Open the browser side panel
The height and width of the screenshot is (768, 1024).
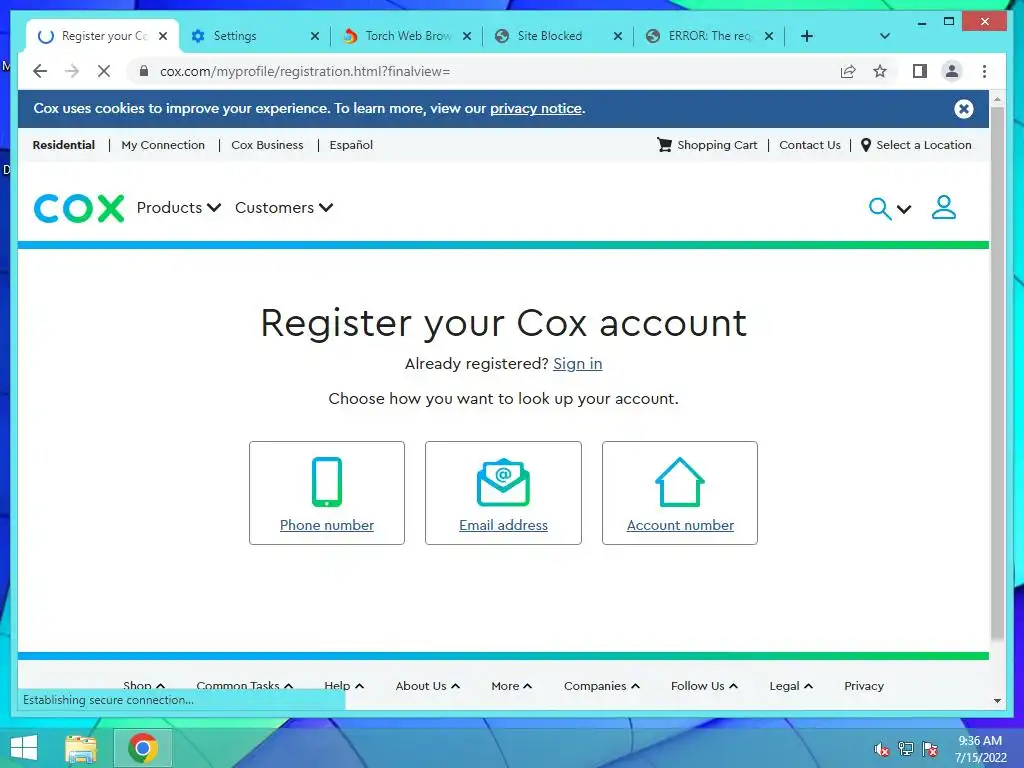tap(920, 71)
